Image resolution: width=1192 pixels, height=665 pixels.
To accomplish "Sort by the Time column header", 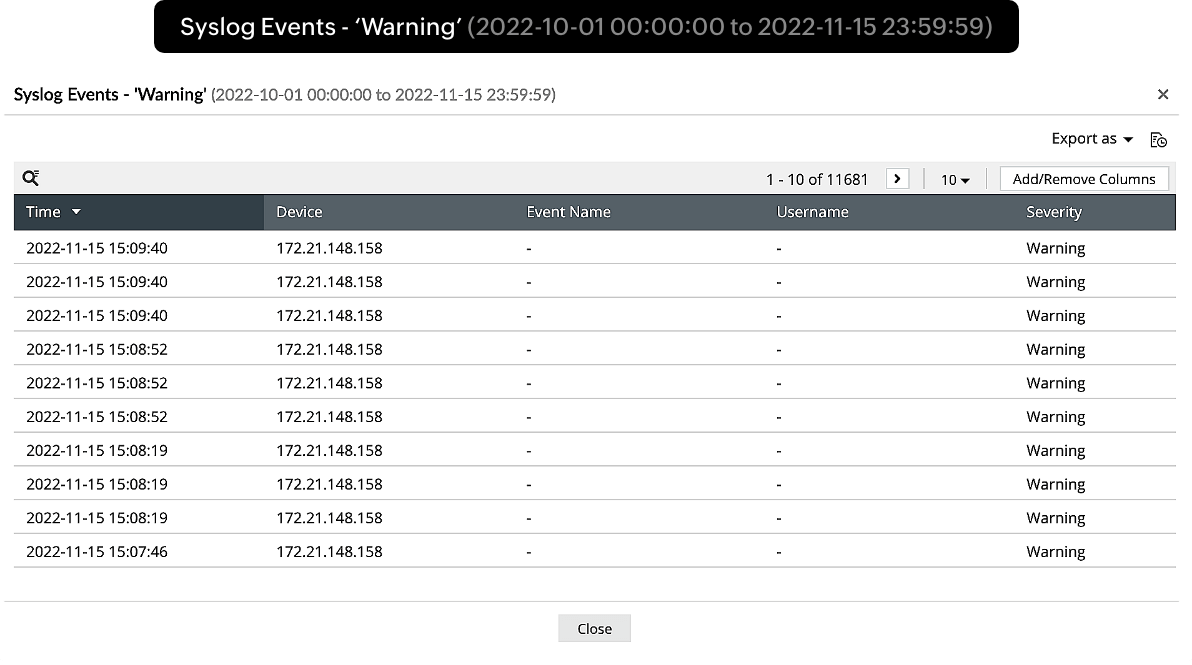I will [x=43, y=212].
